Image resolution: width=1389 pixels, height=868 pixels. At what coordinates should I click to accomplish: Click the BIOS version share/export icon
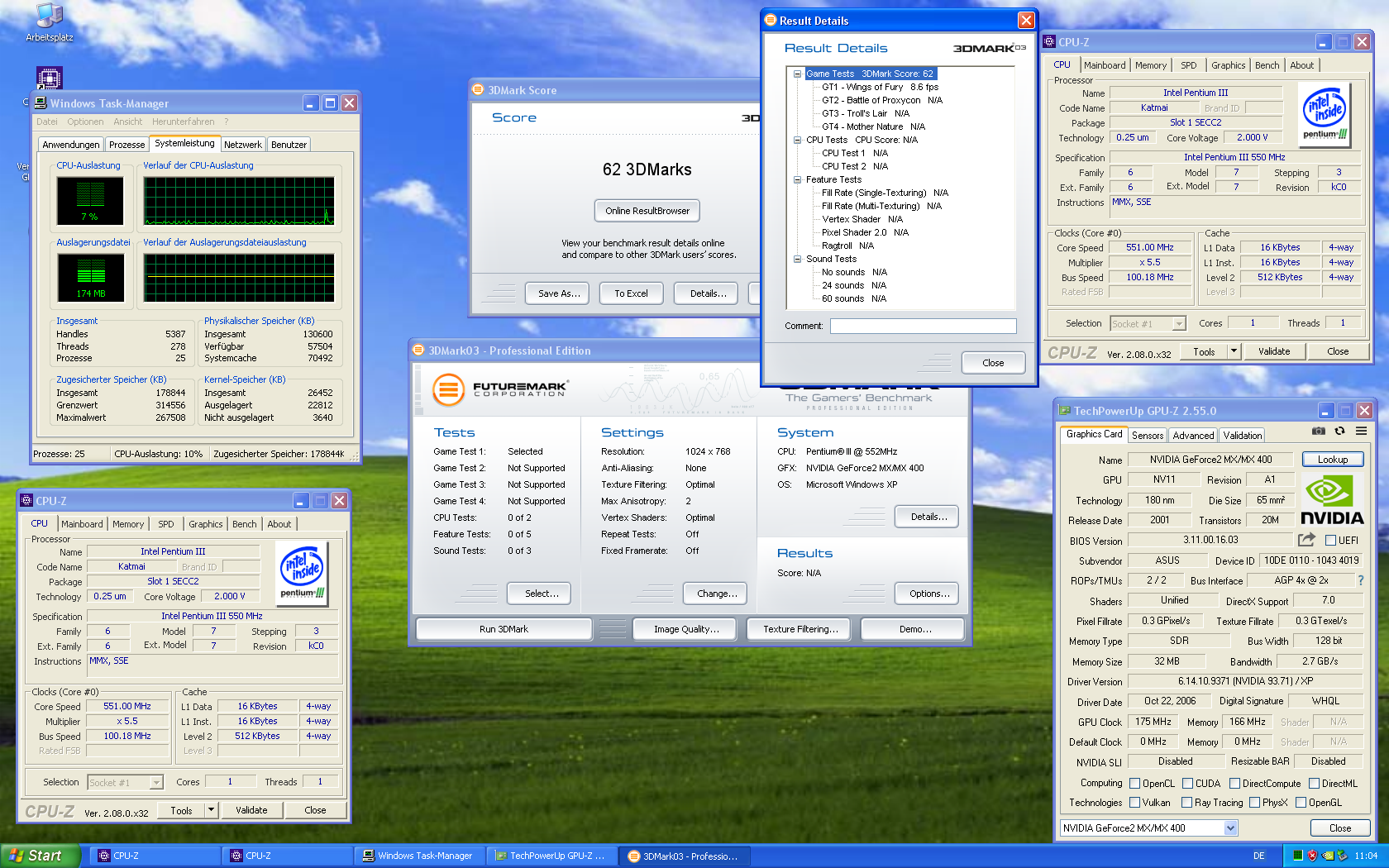(x=1306, y=540)
